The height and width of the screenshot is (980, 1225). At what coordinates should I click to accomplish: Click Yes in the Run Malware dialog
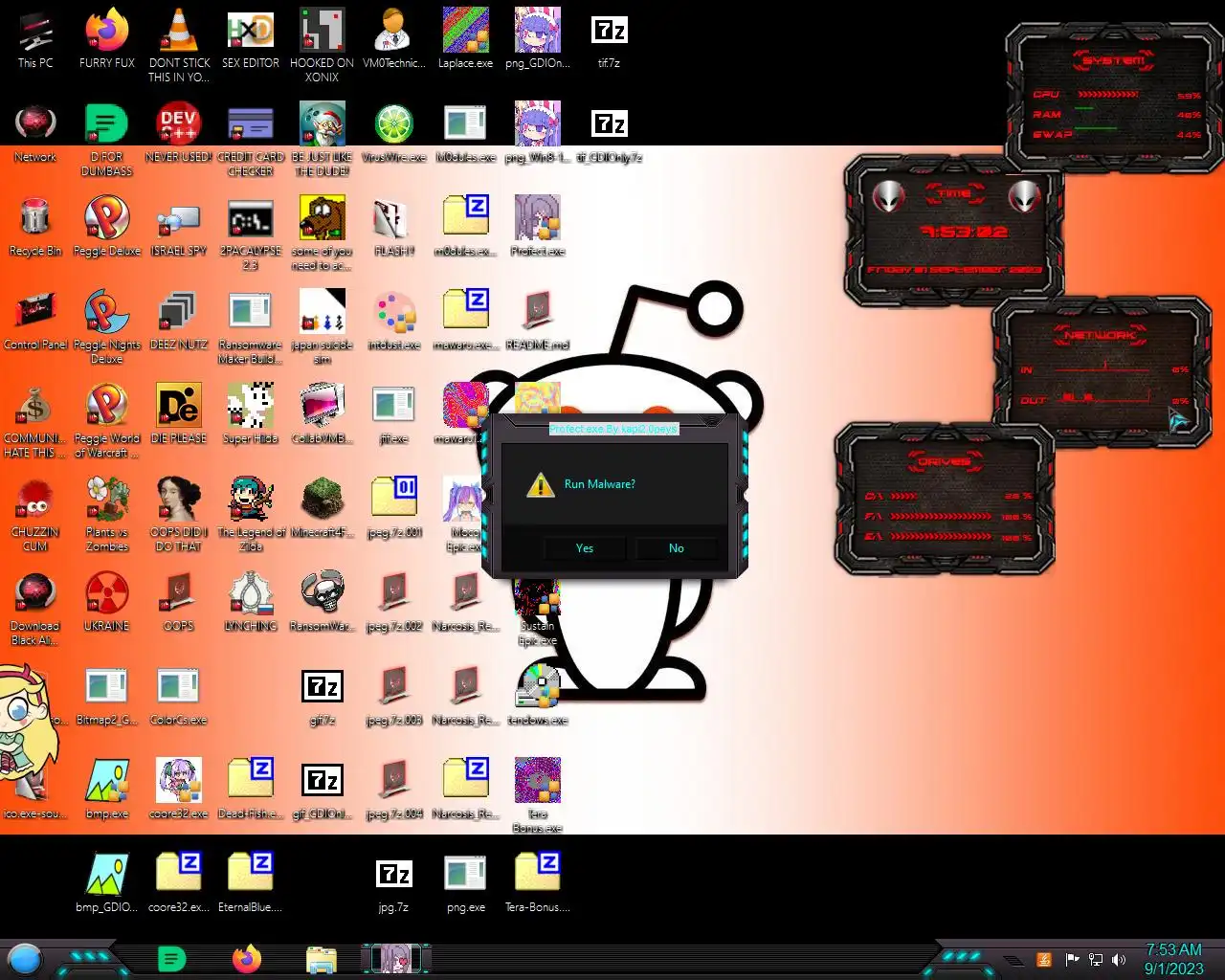pyautogui.click(x=585, y=548)
